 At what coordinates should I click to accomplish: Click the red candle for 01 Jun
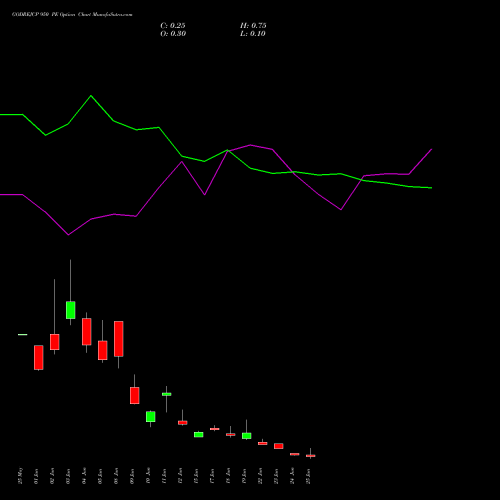coord(39,357)
